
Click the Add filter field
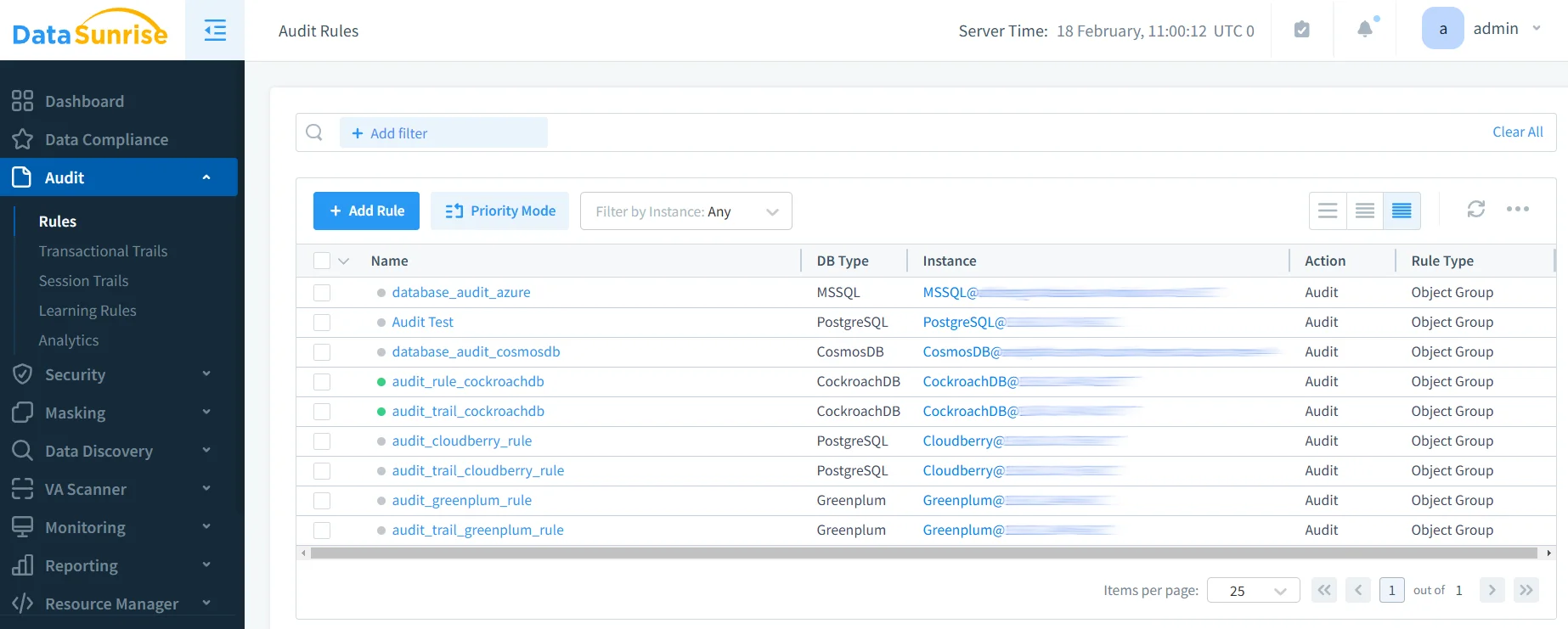coord(443,133)
